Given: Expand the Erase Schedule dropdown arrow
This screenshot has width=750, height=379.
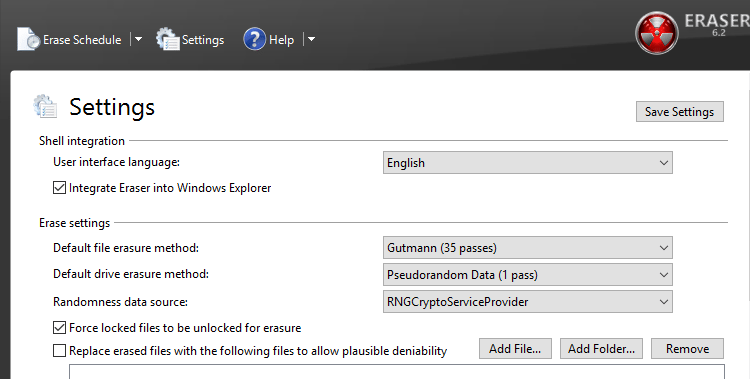Looking at the screenshot, I should tap(138, 39).
